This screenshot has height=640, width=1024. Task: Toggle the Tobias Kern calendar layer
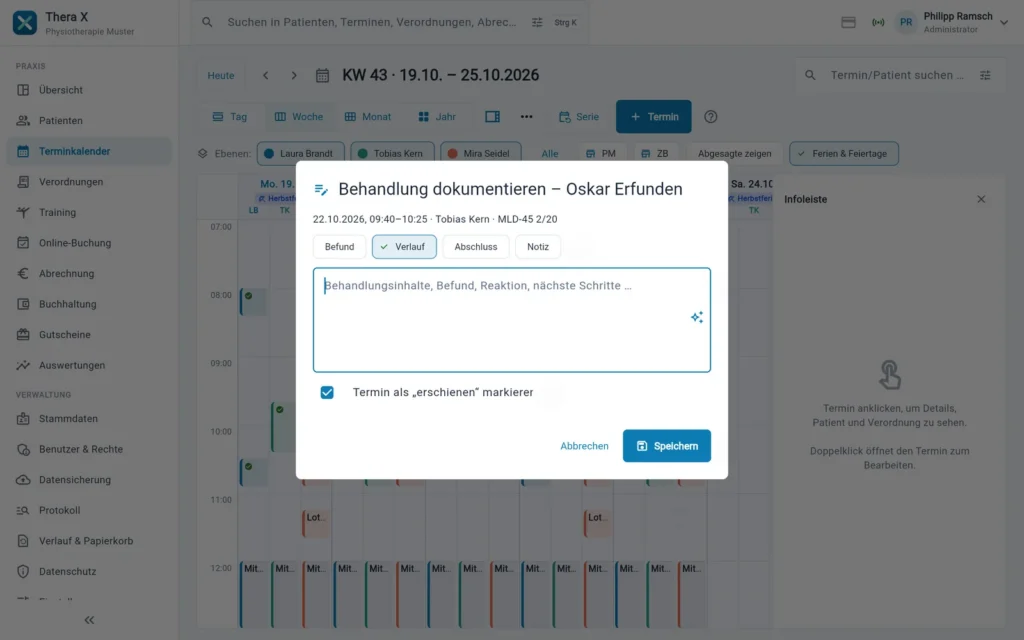pyautogui.click(x=392, y=153)
